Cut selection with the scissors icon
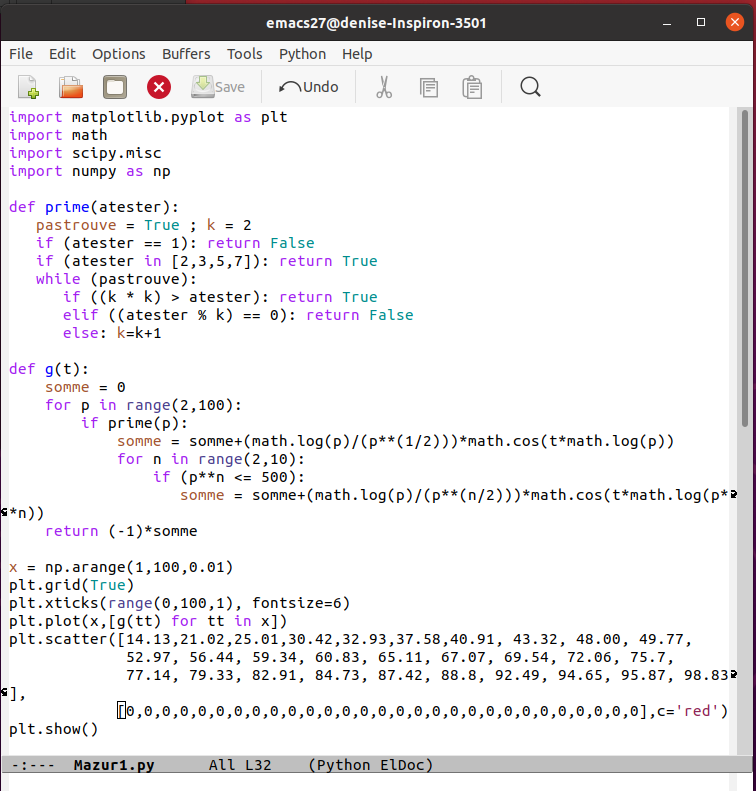 (x=384, y=87)
